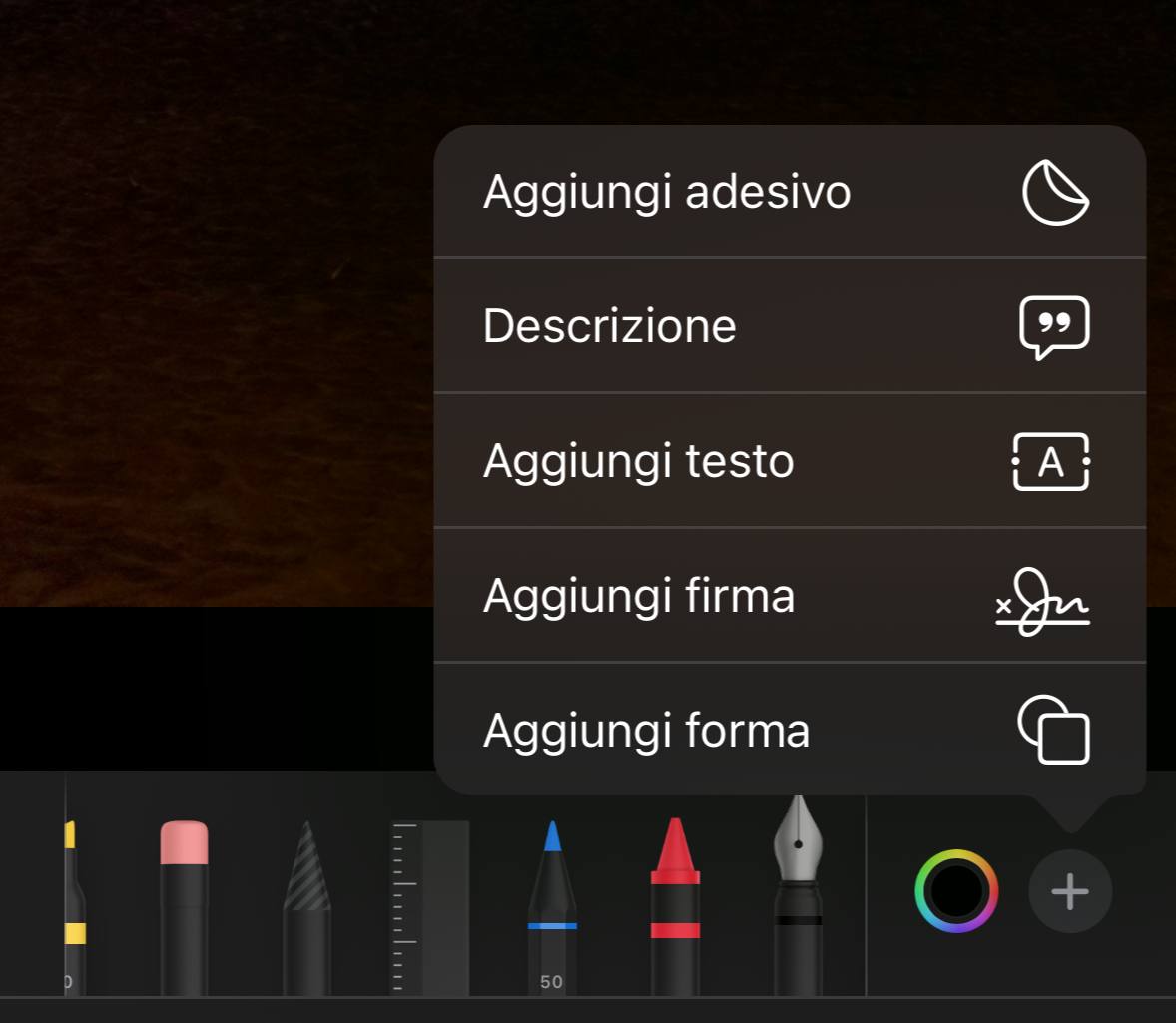The height and width of the screenshot is (1023, 1176).
Task: Select Aggiungi firma to add a signature
Action: pyautogui.click(x=639, y=596)
